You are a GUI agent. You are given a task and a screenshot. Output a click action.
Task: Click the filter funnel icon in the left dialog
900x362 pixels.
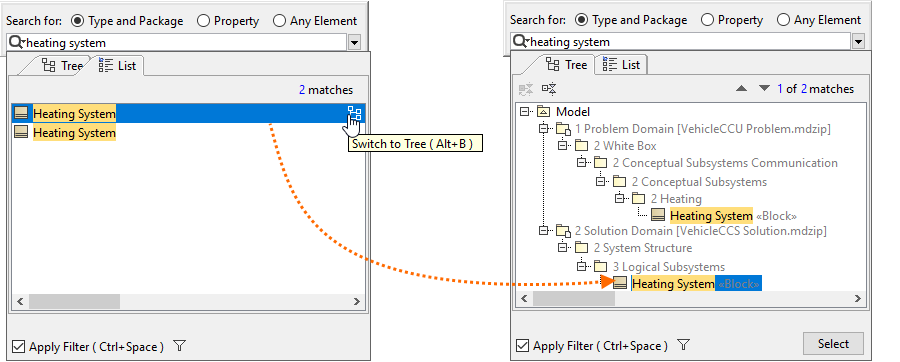point(180,346)
